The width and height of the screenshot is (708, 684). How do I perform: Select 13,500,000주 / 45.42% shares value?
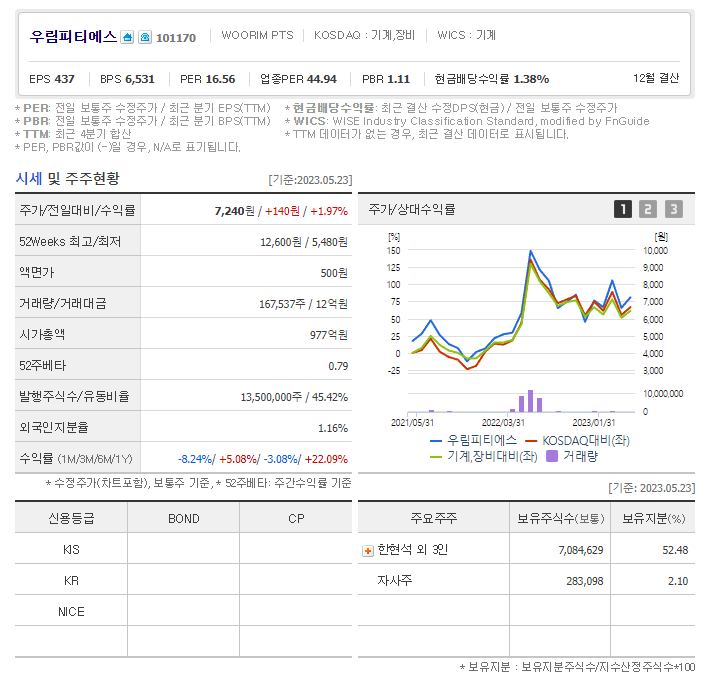(294, 397)
